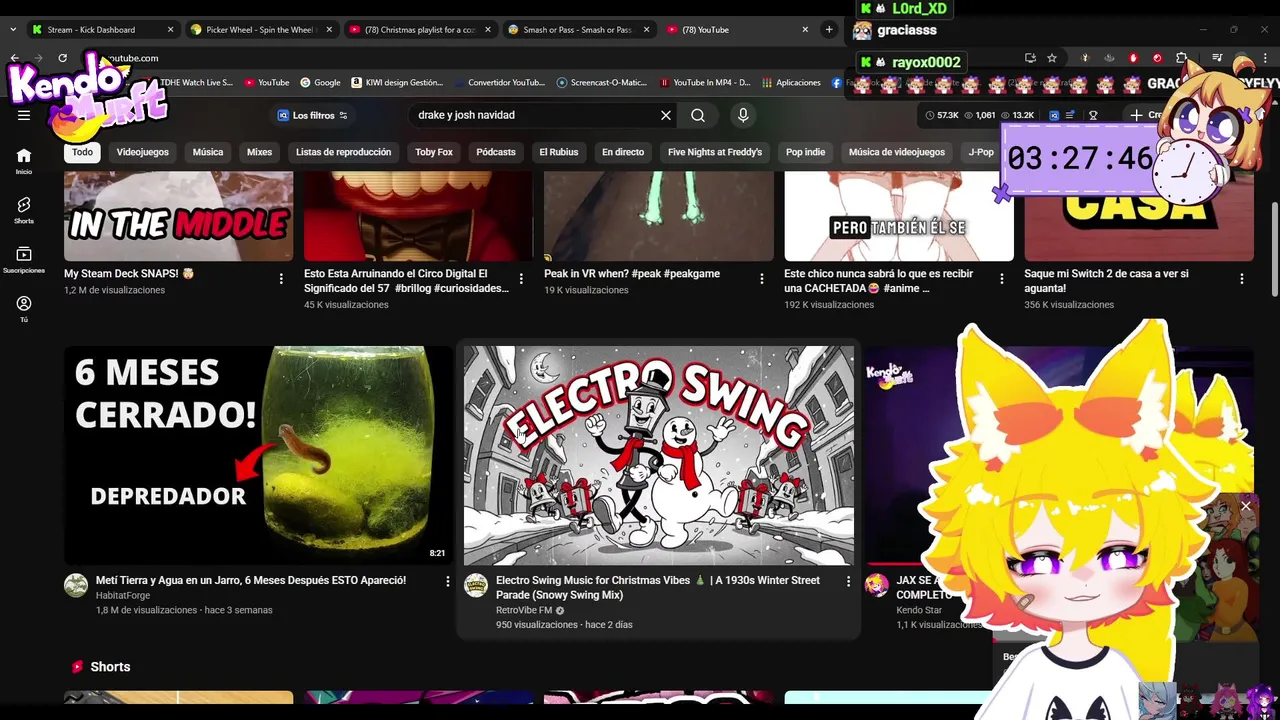The width and height of the screenshot is (1280, 720).
Task: Select Música de videojuegos chip
Action: [897, 152]
